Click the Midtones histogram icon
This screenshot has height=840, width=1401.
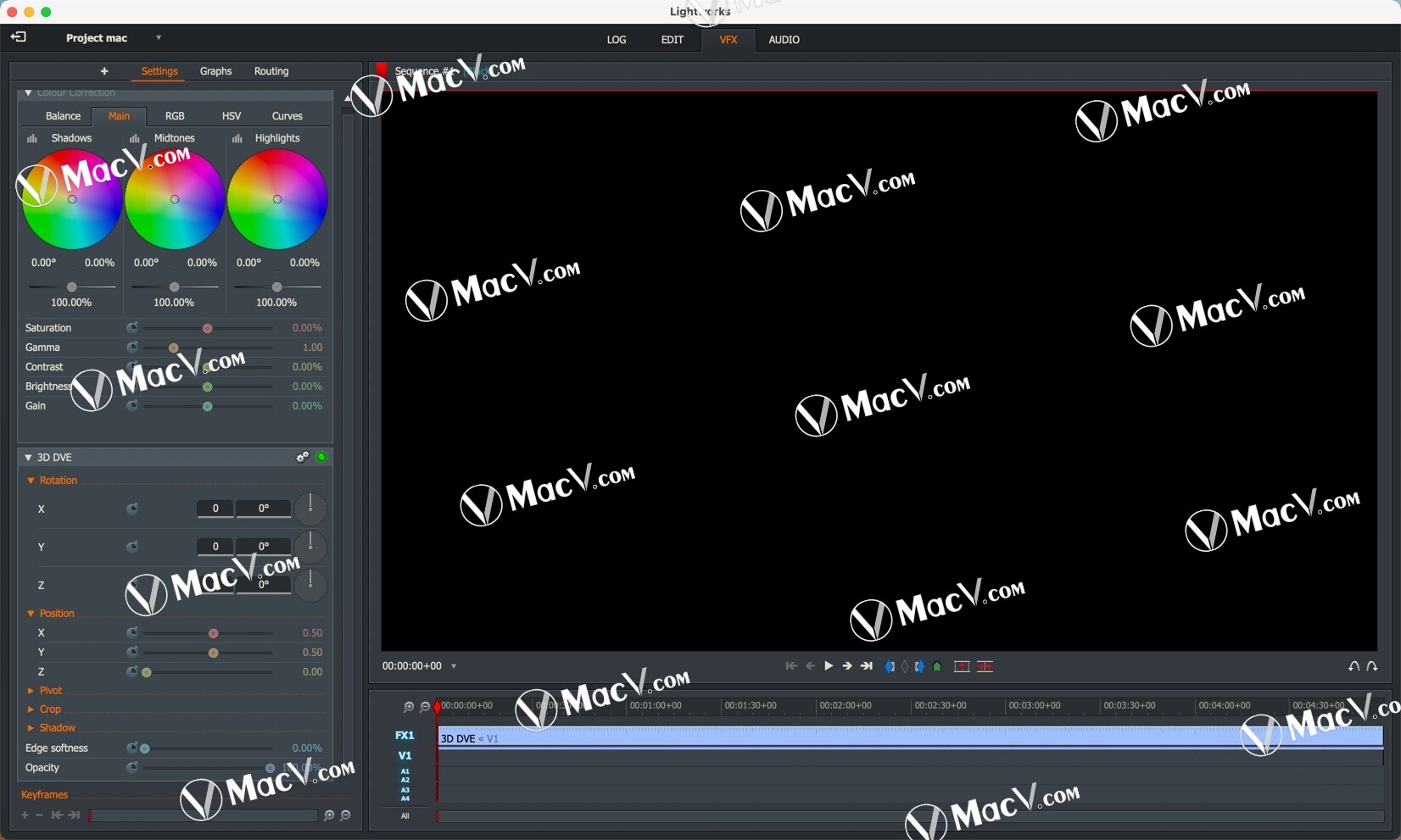click(x=134, y=138)
